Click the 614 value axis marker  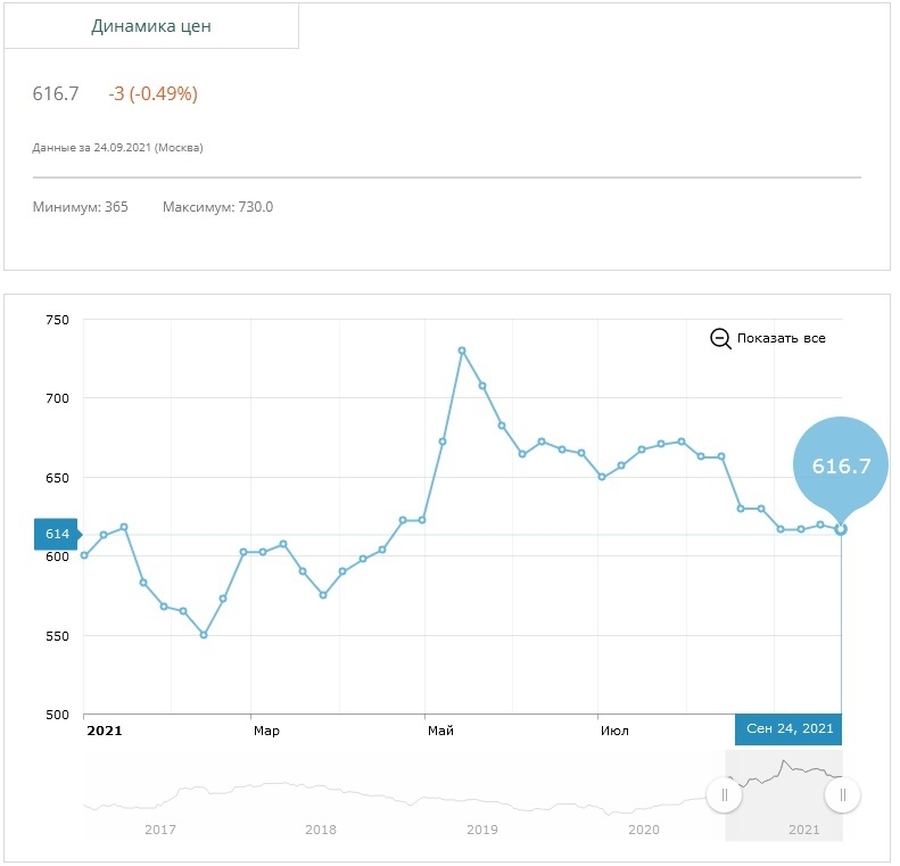pos(57,534)
